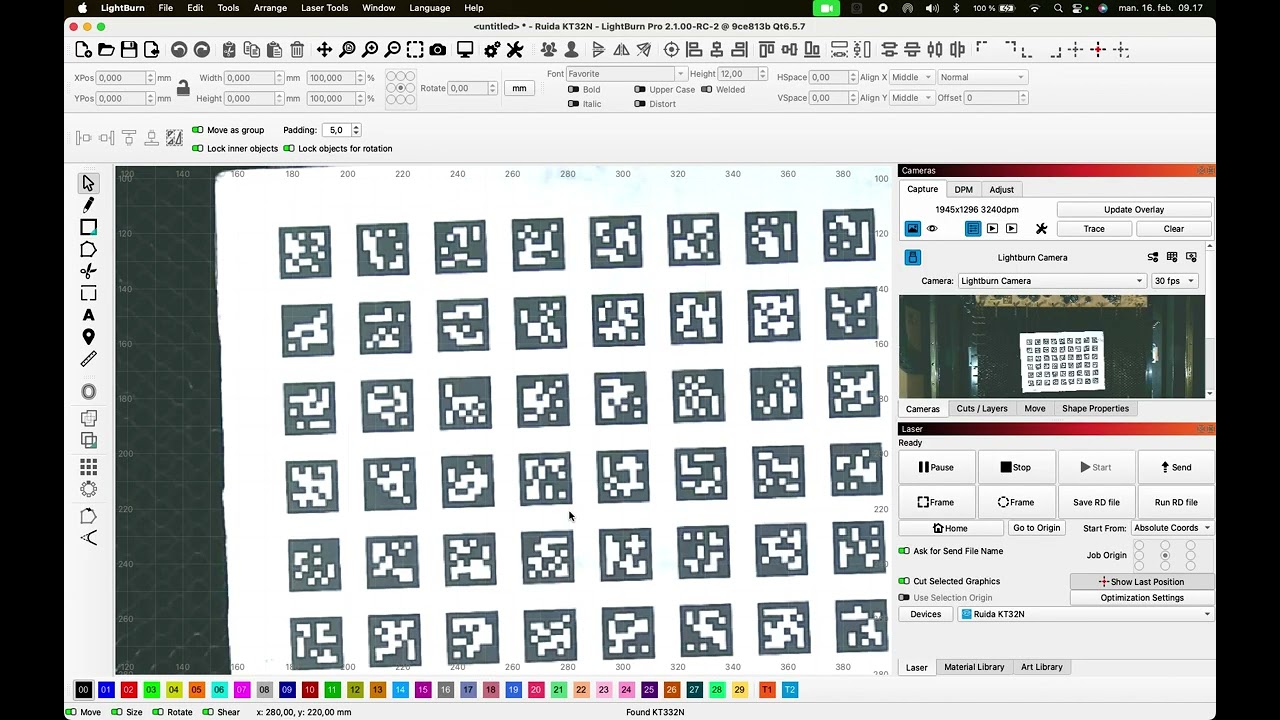1280x720 pixels.
Task: Click the Save RD file button
Action: (1096, 502)
